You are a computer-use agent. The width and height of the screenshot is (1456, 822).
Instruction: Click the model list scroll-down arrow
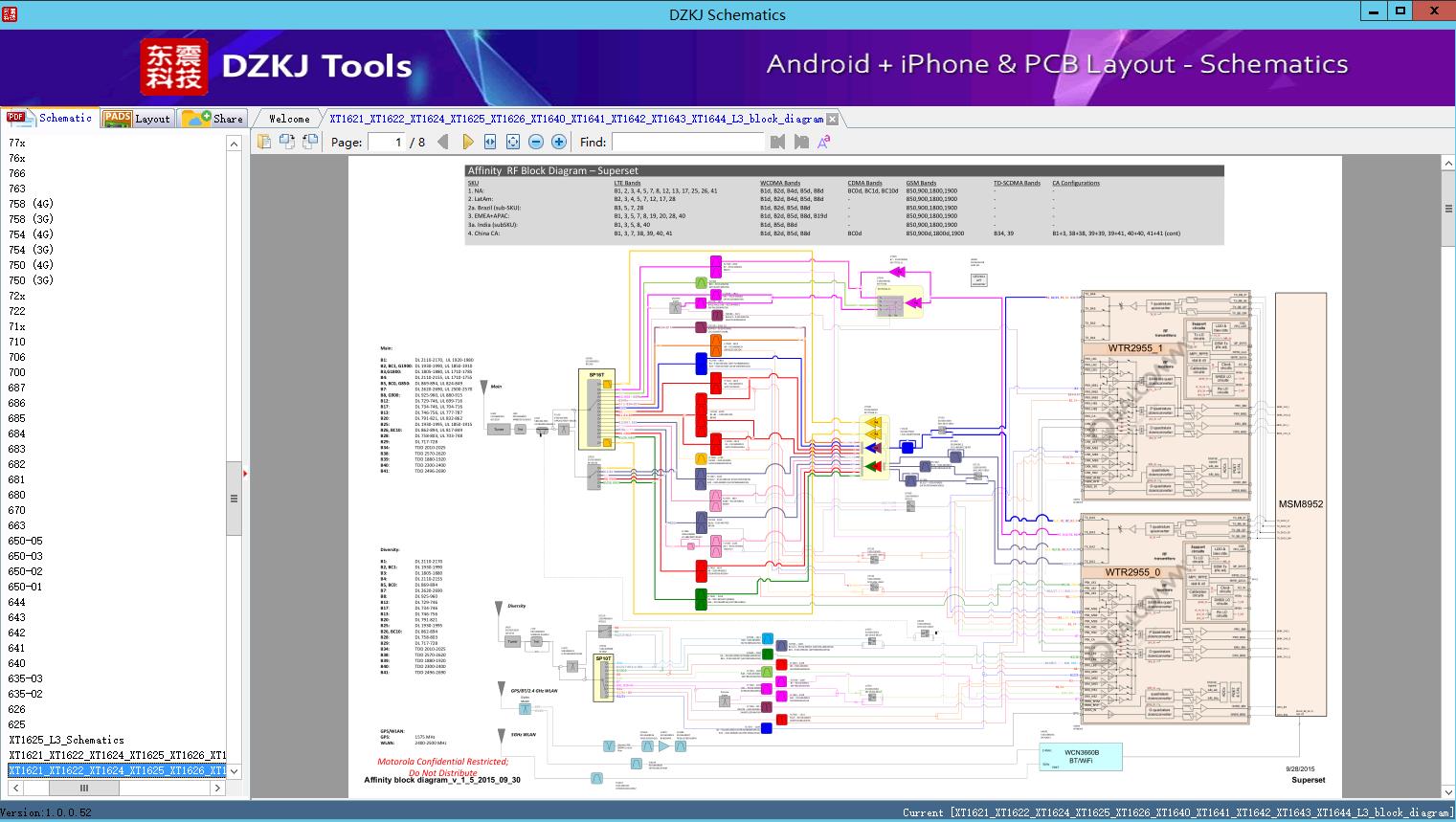(234, 771)
